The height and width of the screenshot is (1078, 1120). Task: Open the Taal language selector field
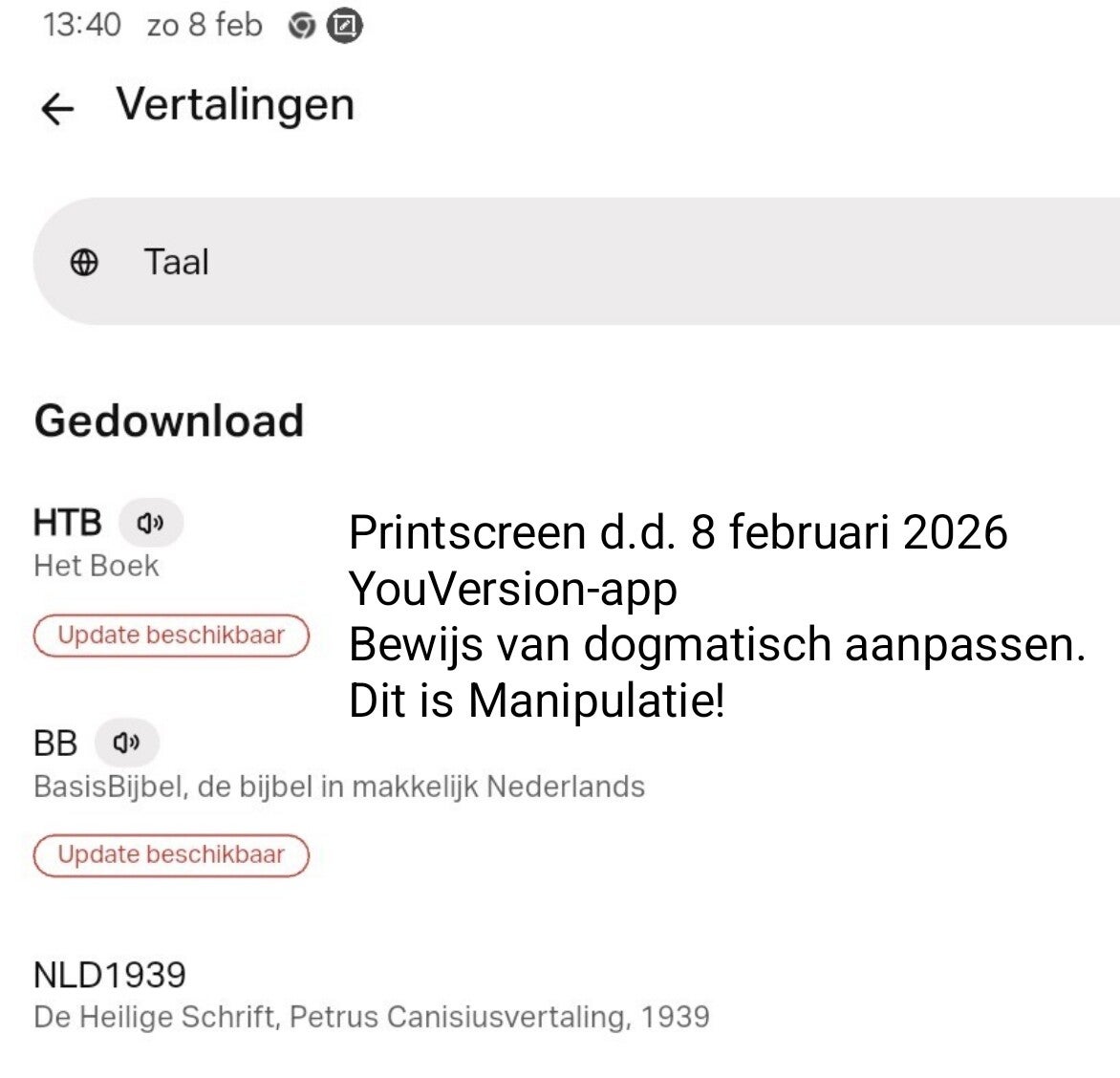click(573, 262)
